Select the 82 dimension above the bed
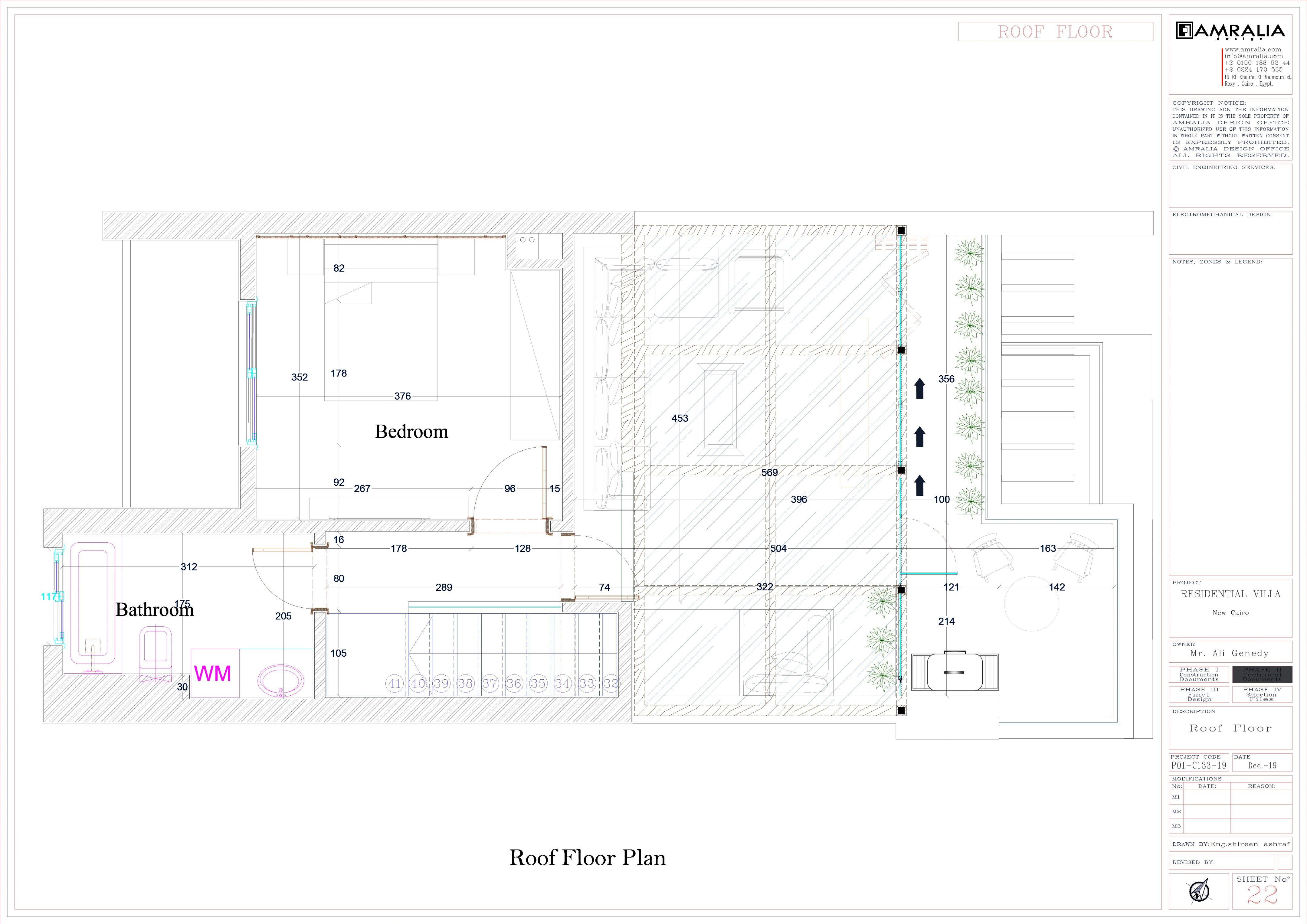 tap(339, 269)
